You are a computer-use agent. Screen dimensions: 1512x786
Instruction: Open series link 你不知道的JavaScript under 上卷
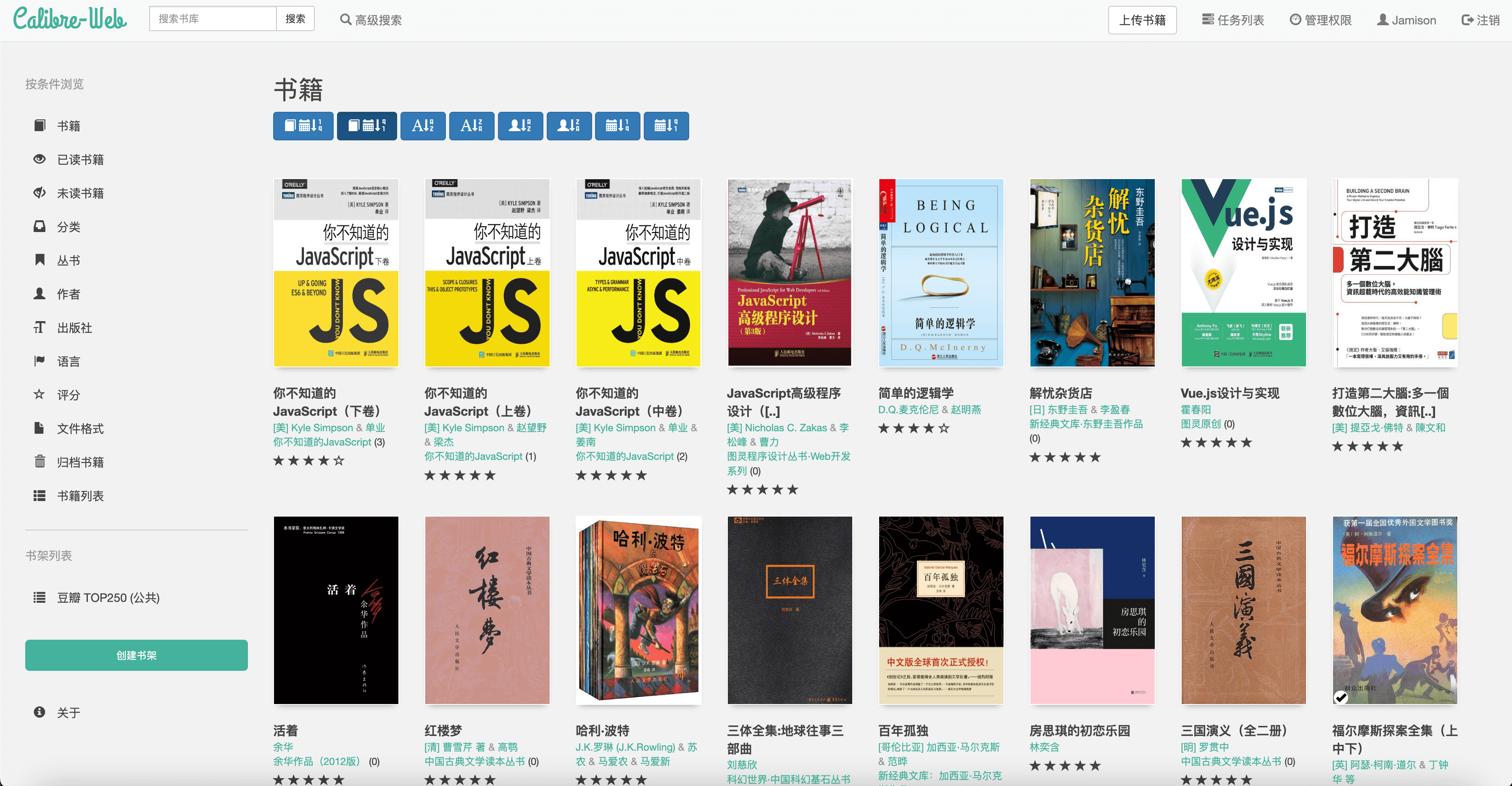pyautogui.click(x=473, y=456)
